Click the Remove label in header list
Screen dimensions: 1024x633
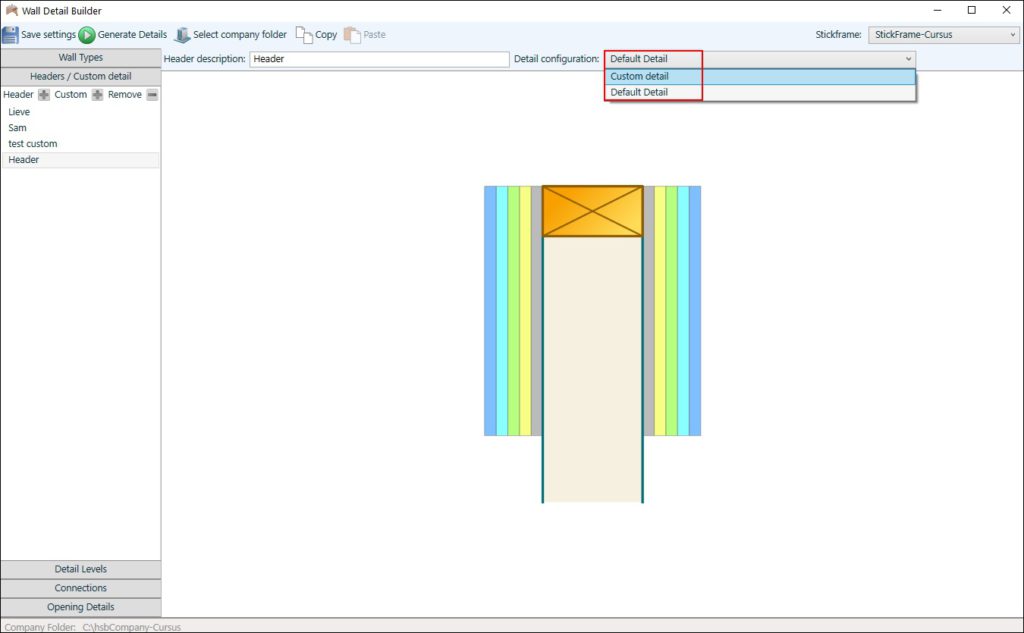[x=125, y=95]
